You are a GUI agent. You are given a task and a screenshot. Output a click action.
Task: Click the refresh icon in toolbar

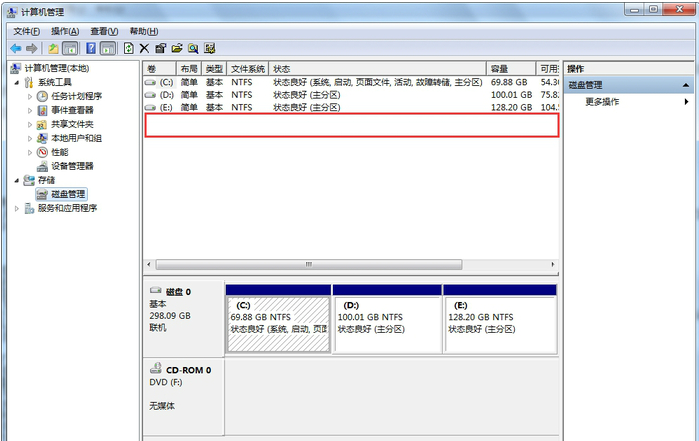[x=128, y=48]
